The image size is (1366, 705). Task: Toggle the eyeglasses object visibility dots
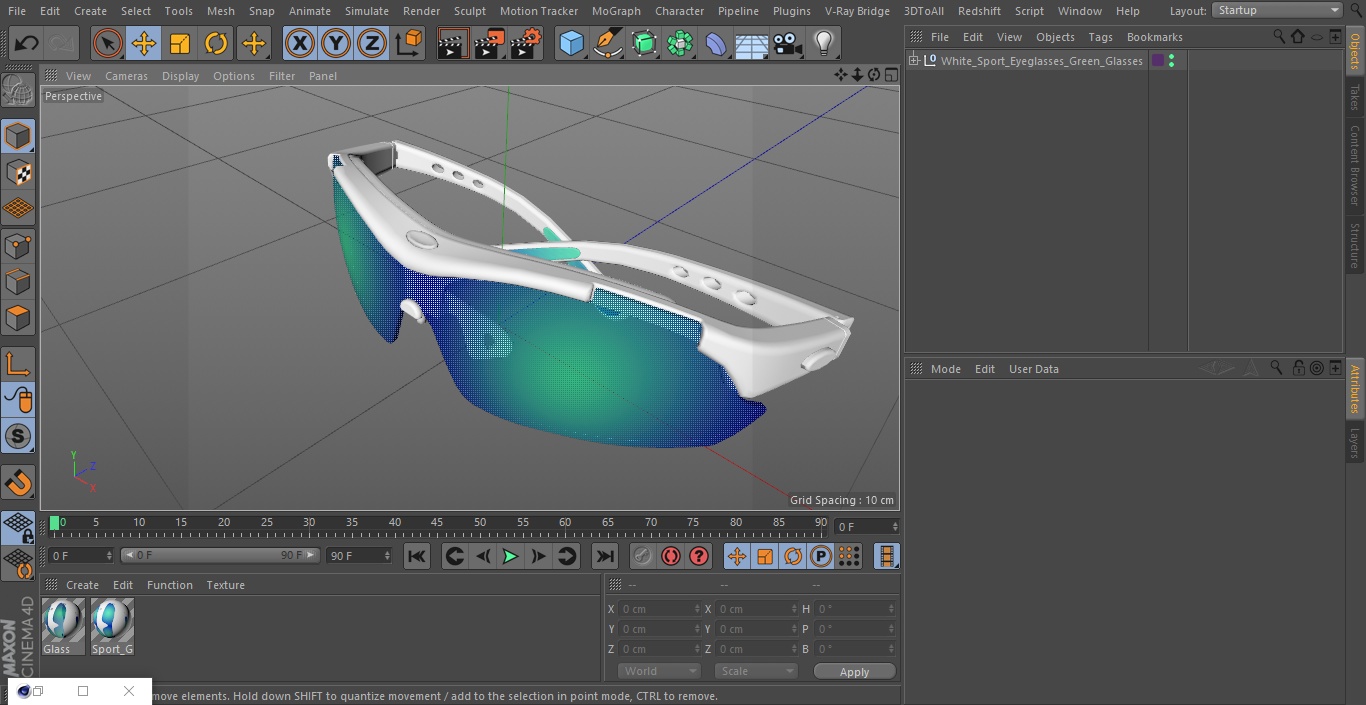click(x=1171, y=61)
